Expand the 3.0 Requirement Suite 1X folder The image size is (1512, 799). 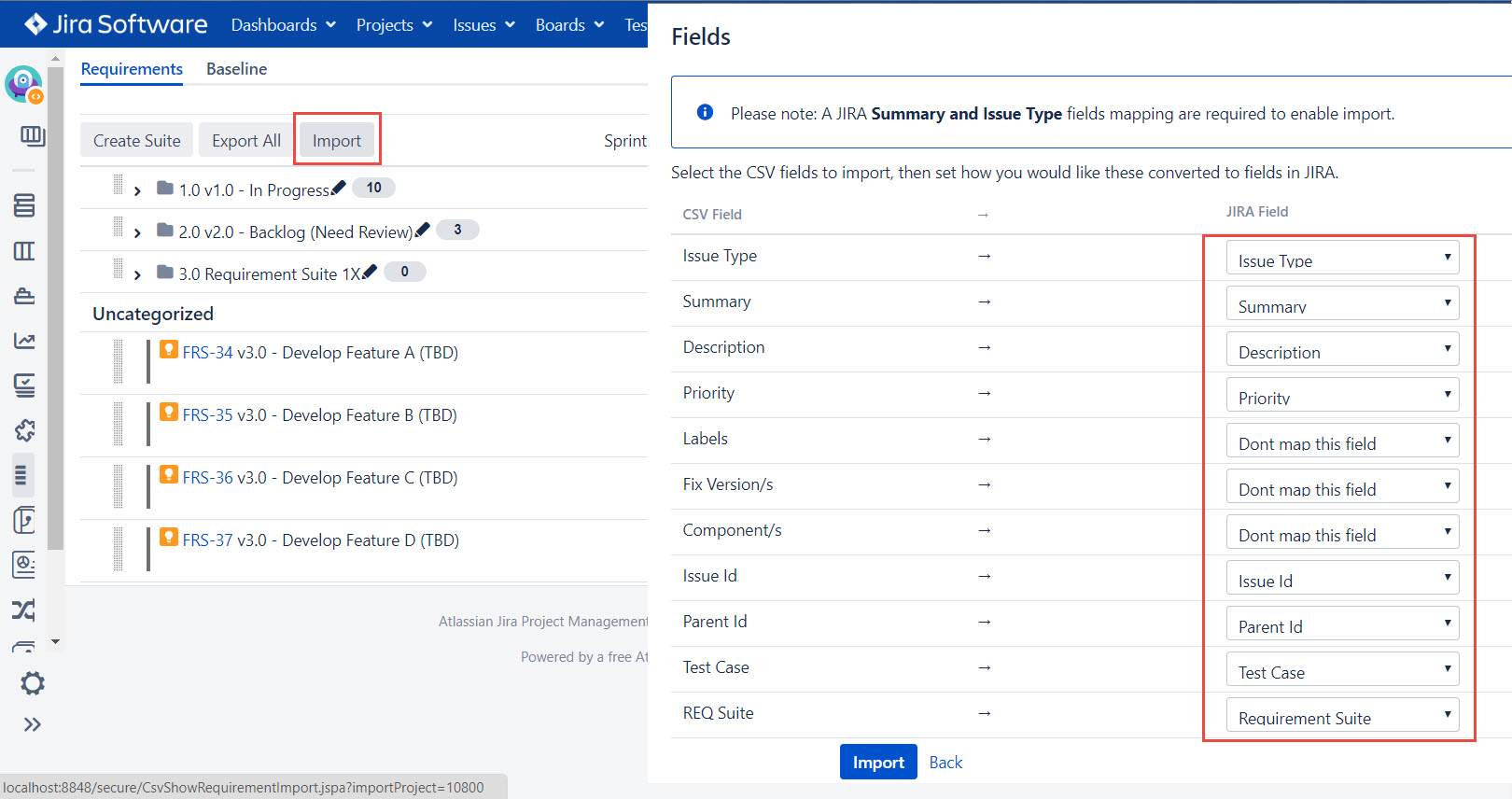[137, 274]
